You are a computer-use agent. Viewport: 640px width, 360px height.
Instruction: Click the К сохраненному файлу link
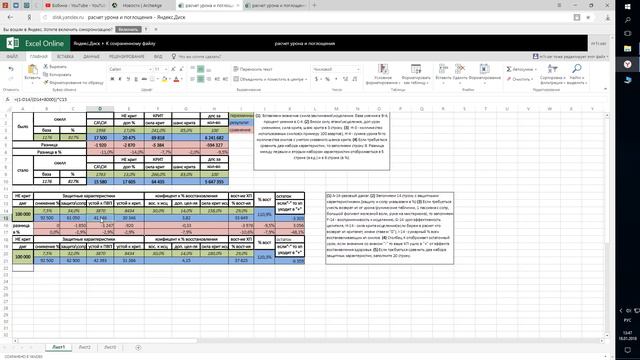(131, 43)
